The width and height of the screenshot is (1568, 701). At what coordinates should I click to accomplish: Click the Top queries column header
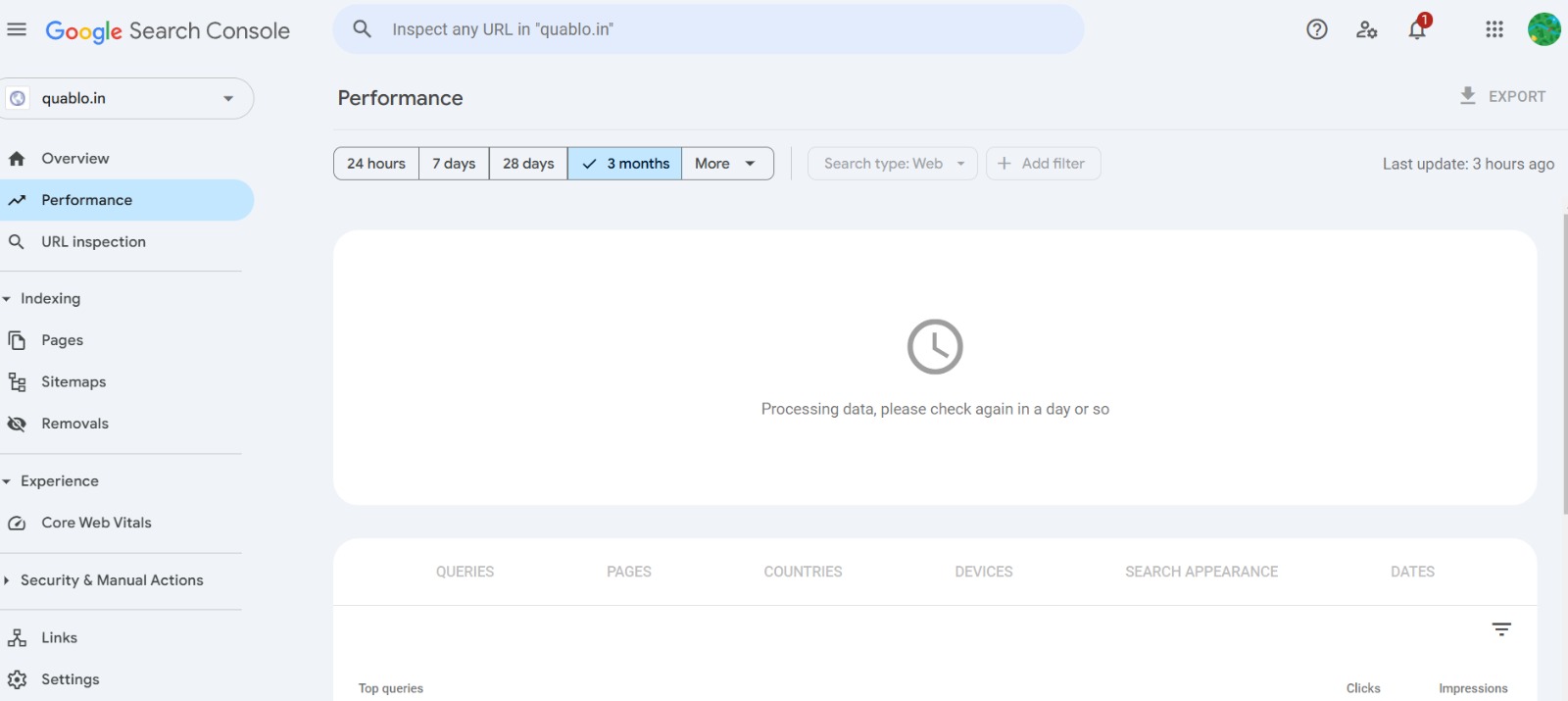coord(391,688)
